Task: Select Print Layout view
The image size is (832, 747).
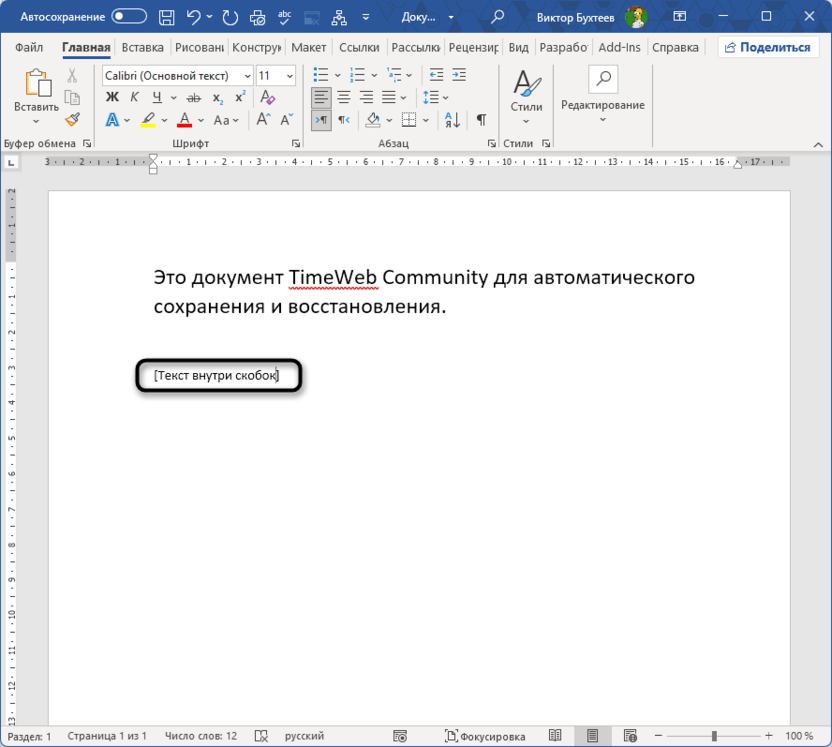Action: 592,735
